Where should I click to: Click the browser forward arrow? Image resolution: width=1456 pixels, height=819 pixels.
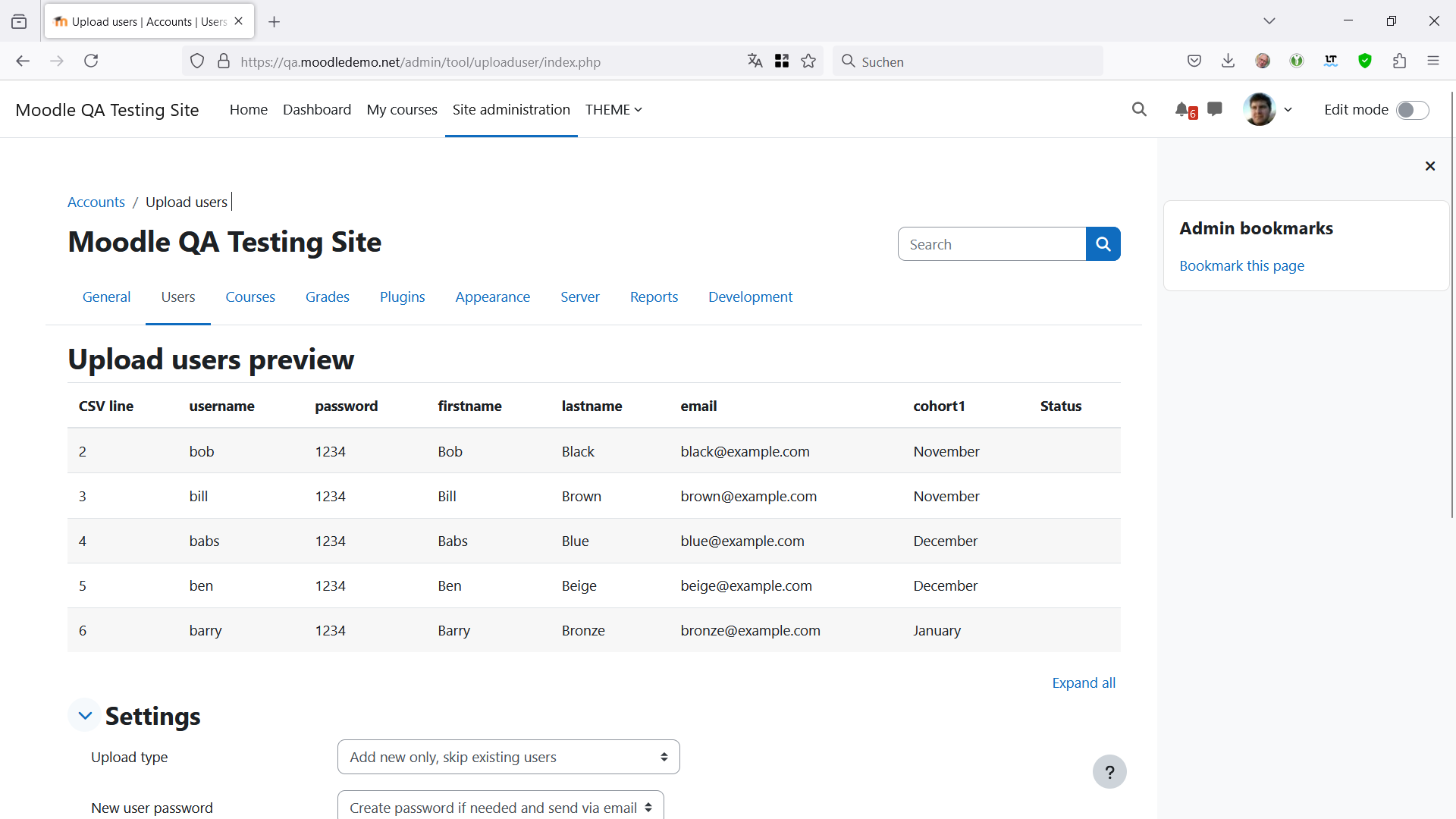point(57,61)
